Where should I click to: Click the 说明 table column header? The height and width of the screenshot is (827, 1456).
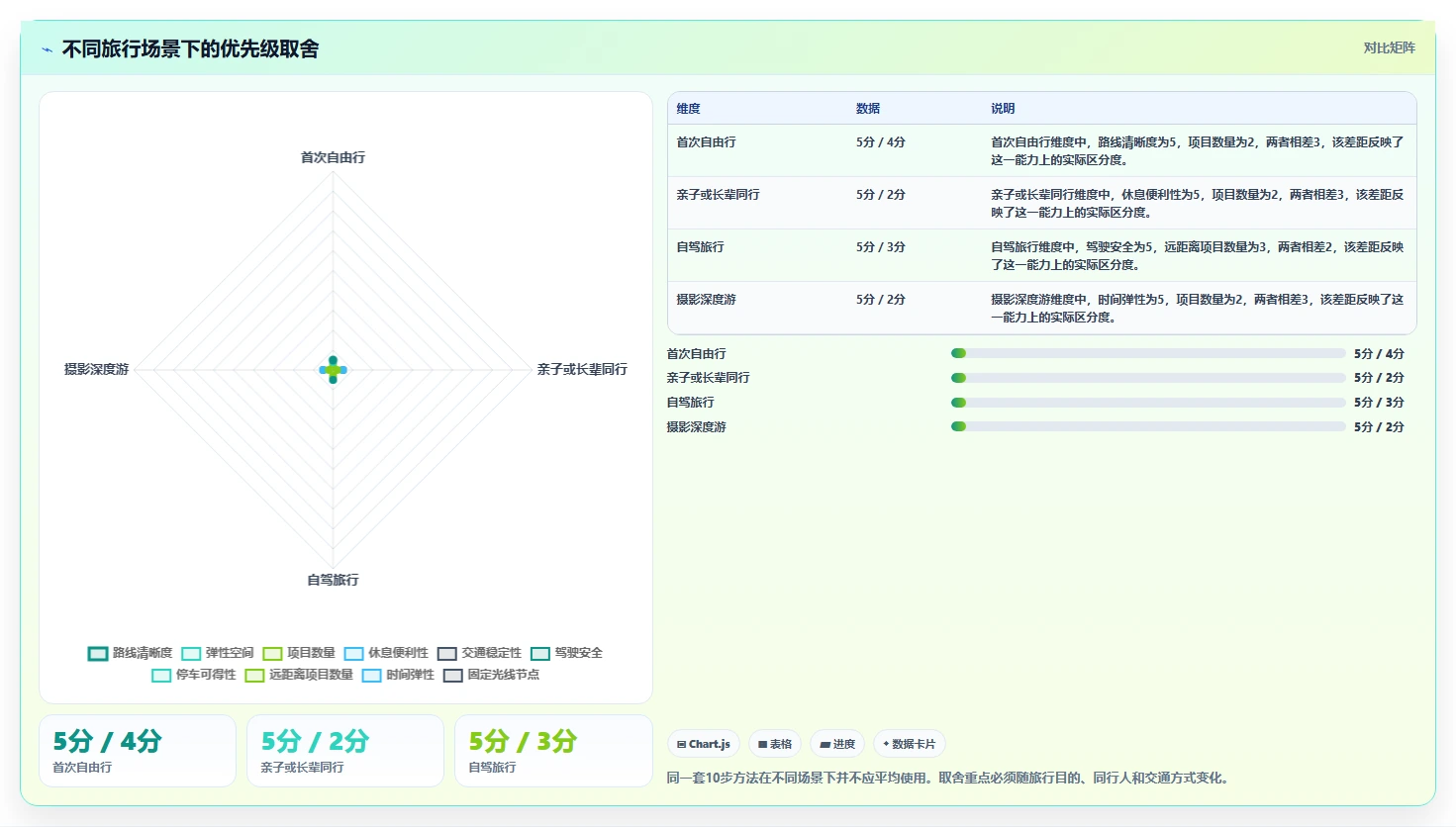click(x=1003, y=109)
